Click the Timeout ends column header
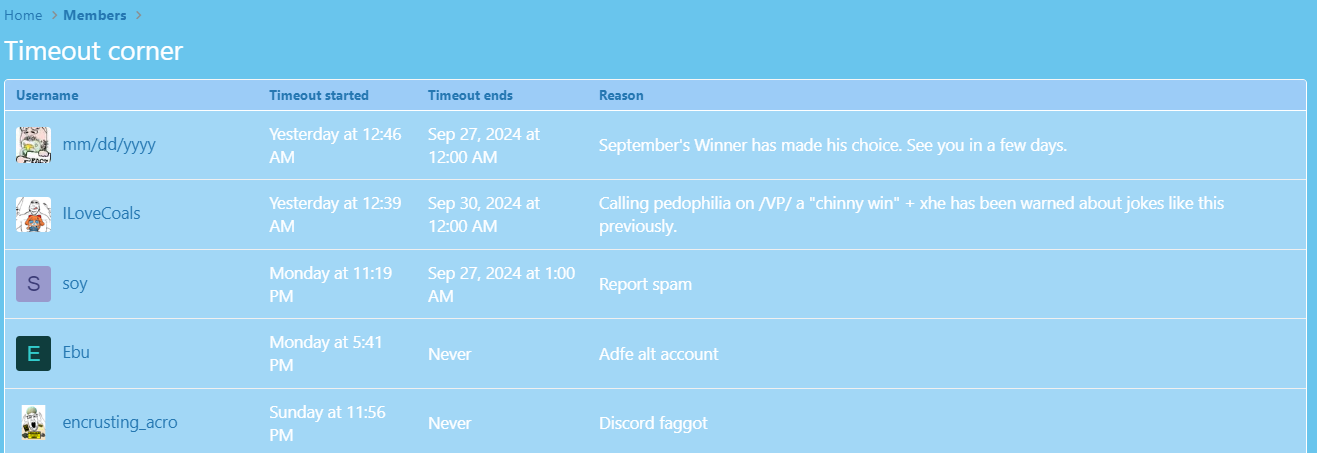1317x453 pixels. click(470, 96)
